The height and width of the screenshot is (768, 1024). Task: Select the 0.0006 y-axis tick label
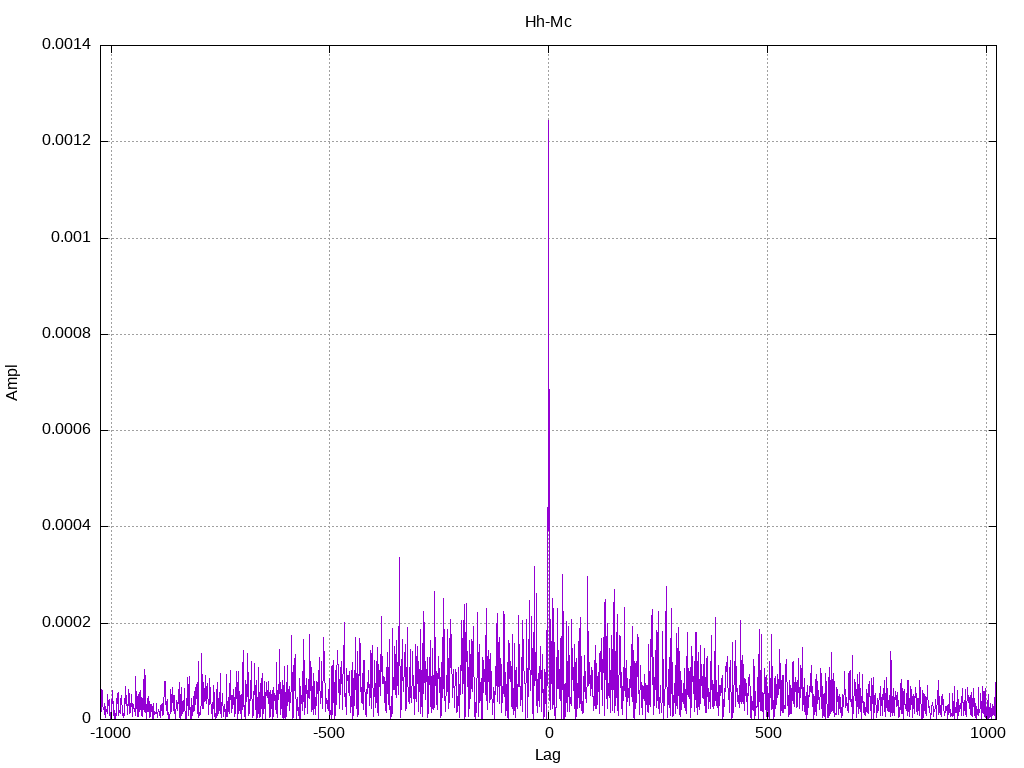tap(66, 430)
